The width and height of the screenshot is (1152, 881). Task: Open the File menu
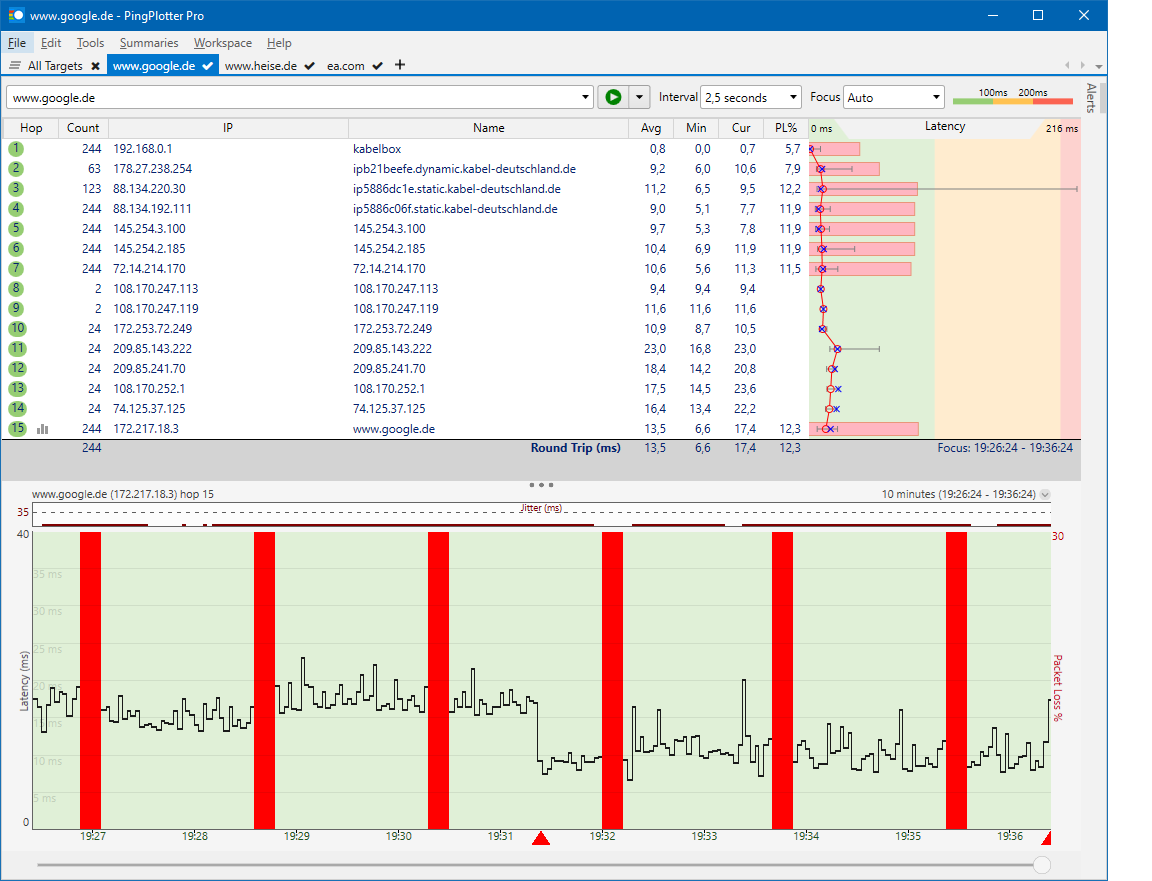(17, 43)
